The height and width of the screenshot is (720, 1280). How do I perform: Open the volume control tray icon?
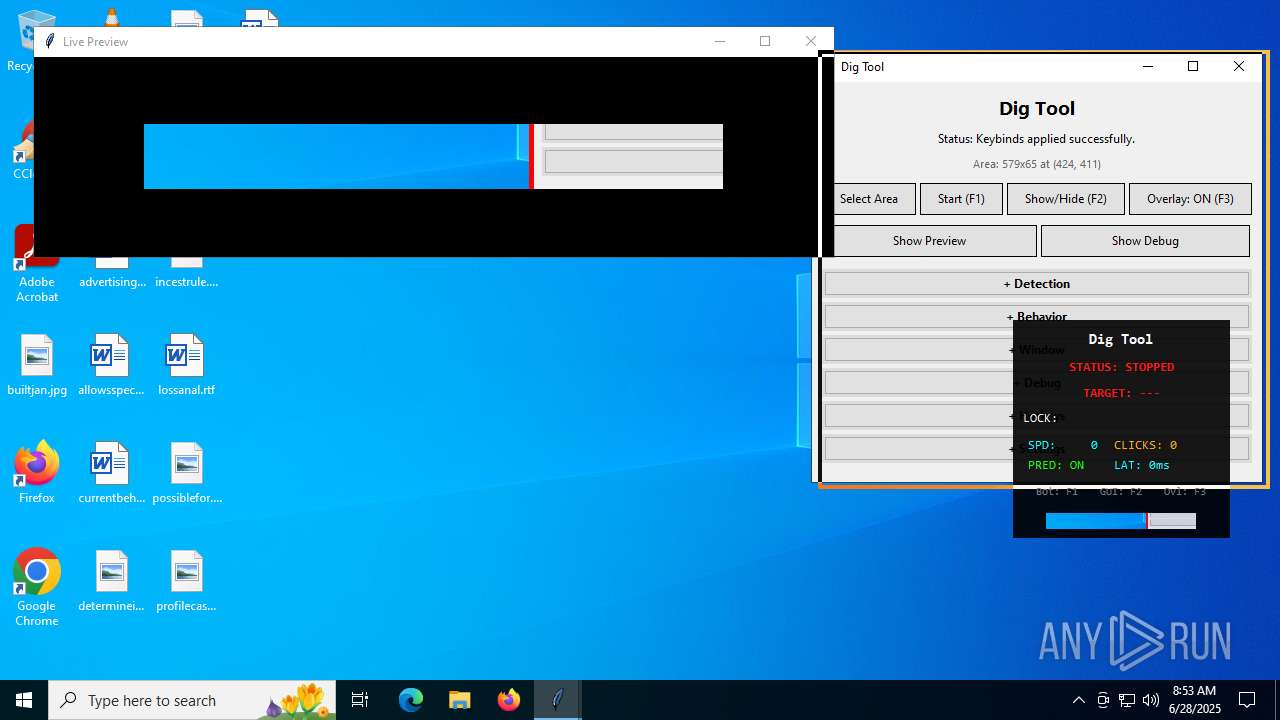[x=1151, y=700]
